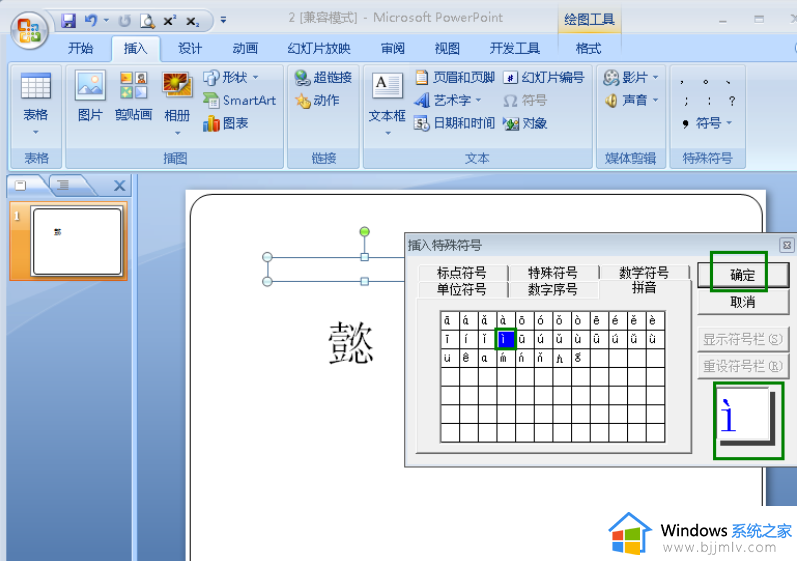Screen dimensions: 797x561
Task: Insert the small circle period symbol
Action: 706,81
